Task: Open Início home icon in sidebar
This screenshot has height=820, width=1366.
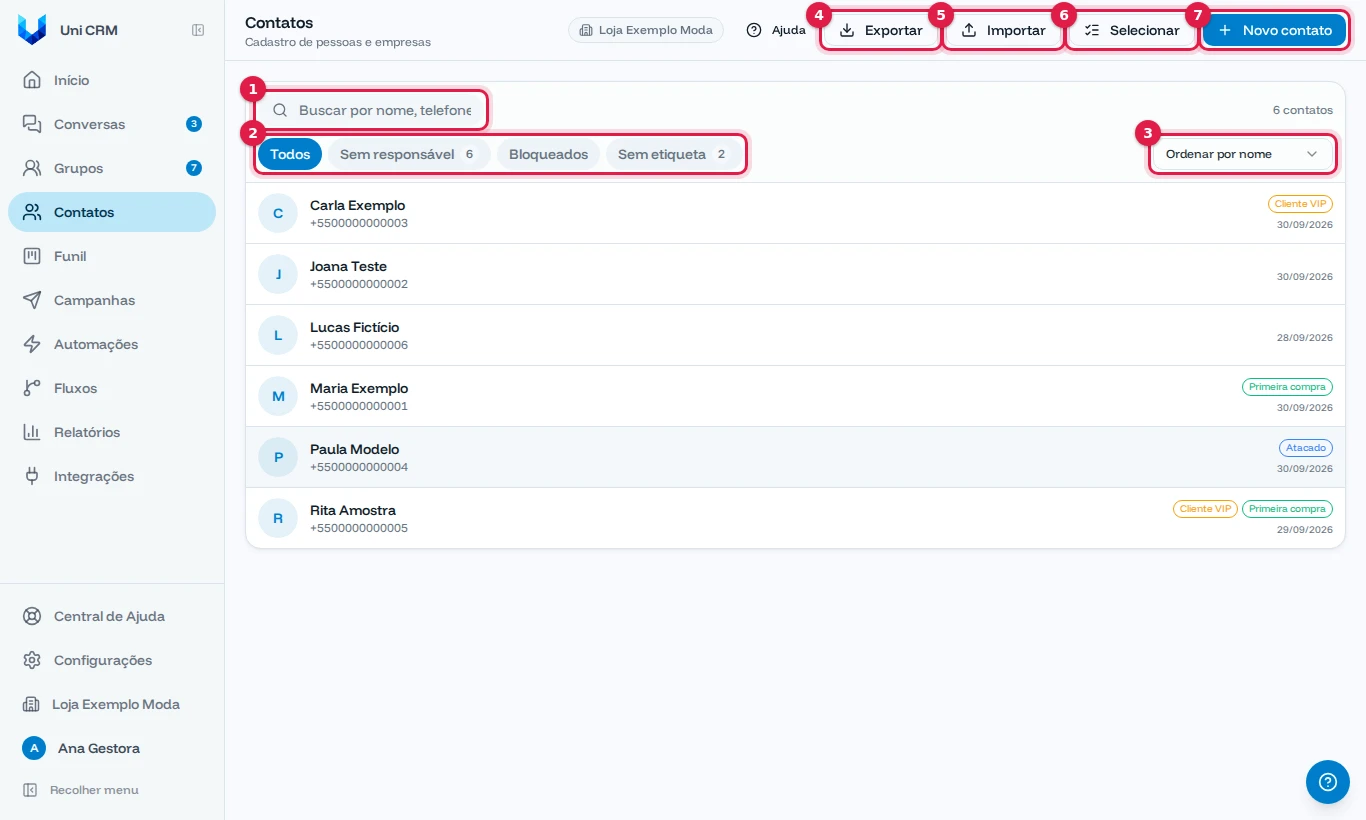Action: tap(32, 80)
